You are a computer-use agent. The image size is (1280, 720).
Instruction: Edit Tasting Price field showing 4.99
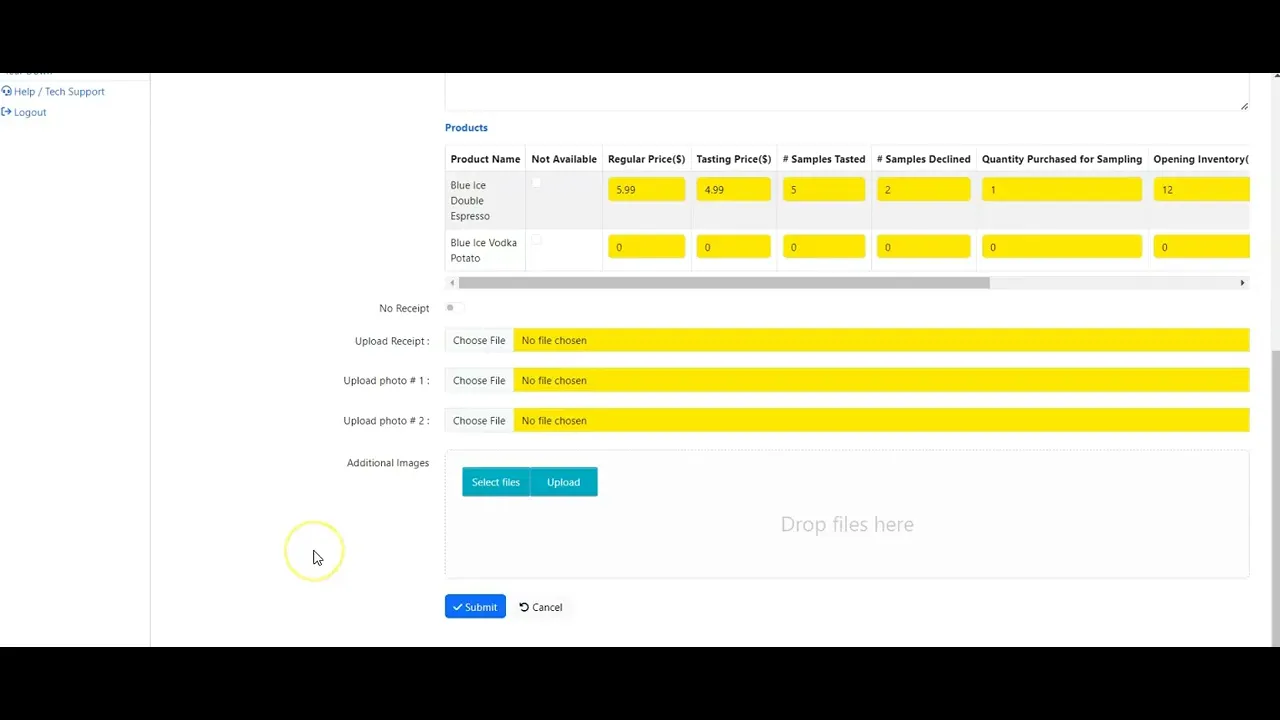click(733, 189)
